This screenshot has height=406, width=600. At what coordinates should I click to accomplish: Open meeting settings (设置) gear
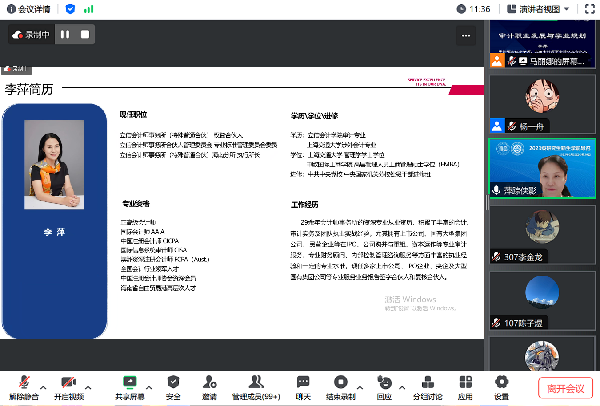click(x=501, y=384)
